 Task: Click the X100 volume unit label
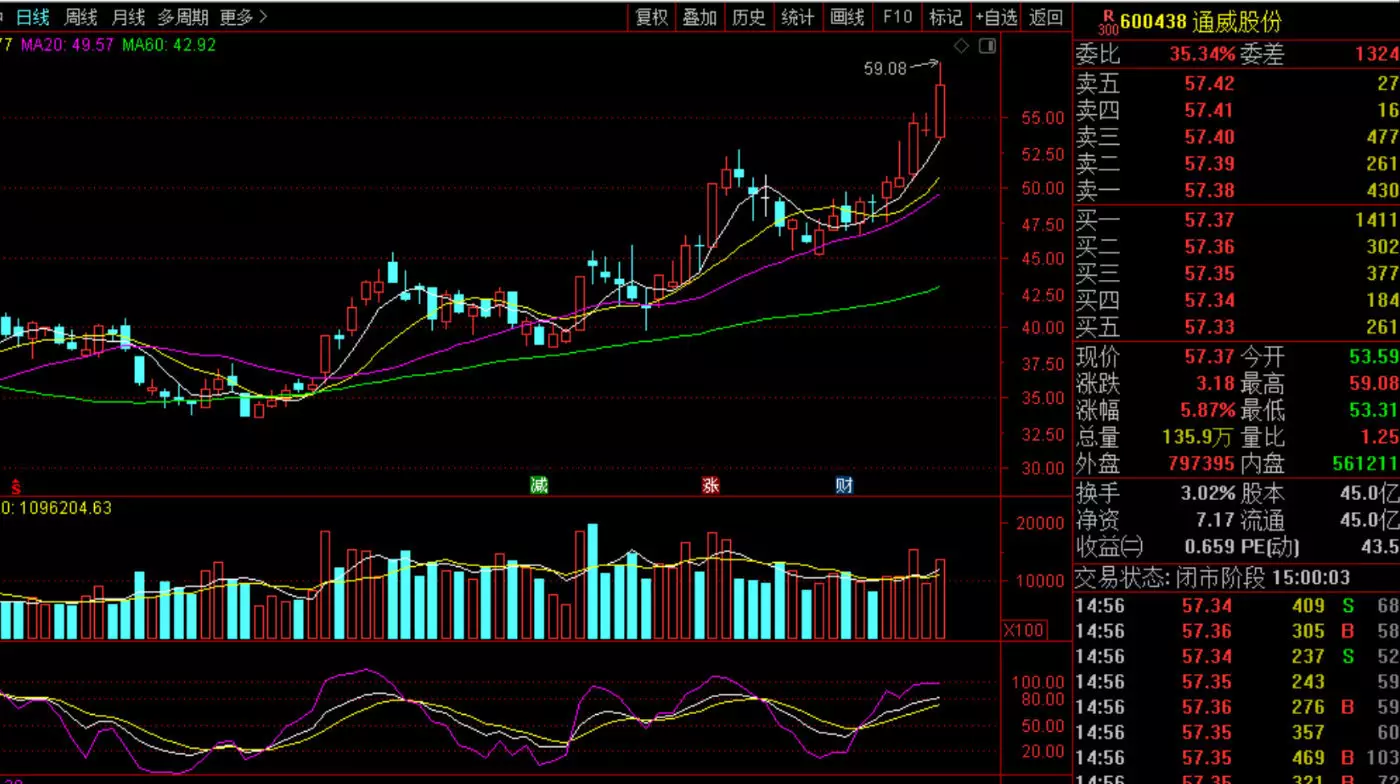[1024, 630]
